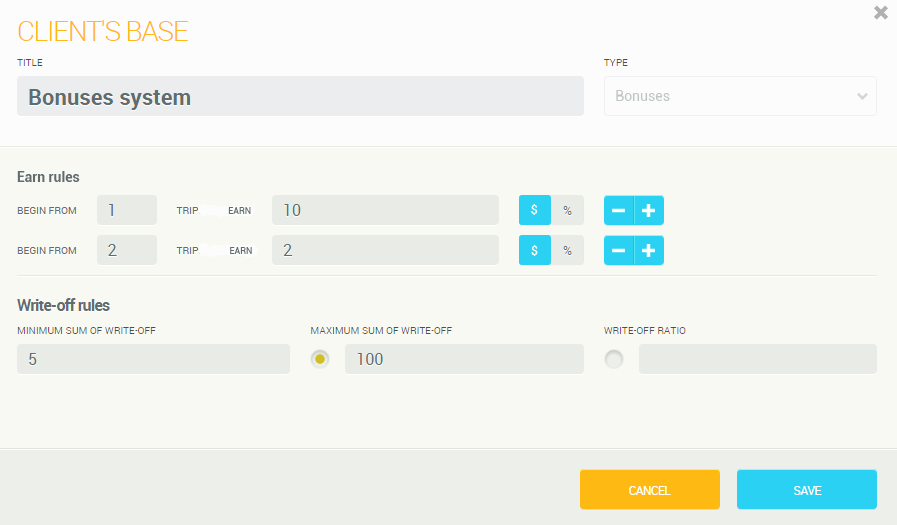
Task: Enable the Write-off ratio radio button
Action: [614, 359]
